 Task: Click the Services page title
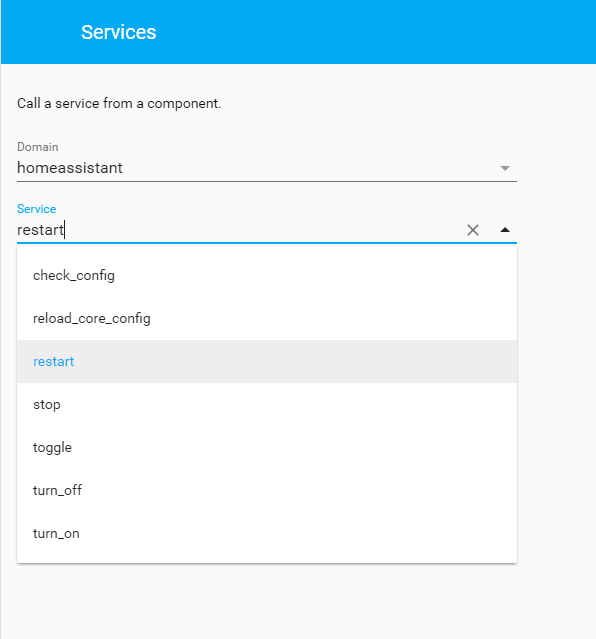coord(119,32)
